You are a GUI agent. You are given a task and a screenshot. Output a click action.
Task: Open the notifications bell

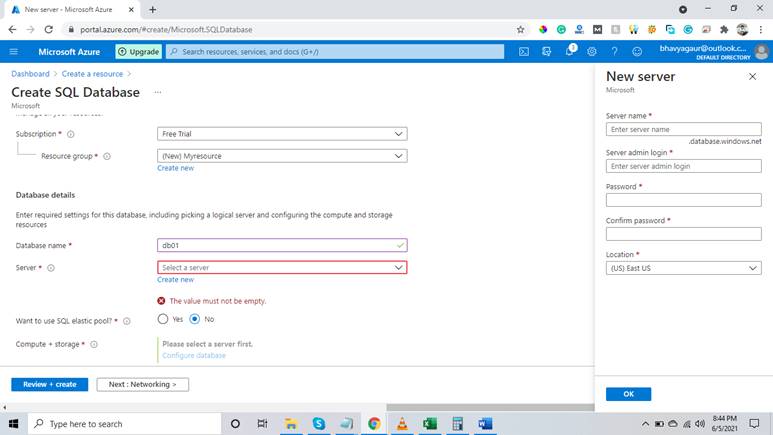[x=569, y=51]
